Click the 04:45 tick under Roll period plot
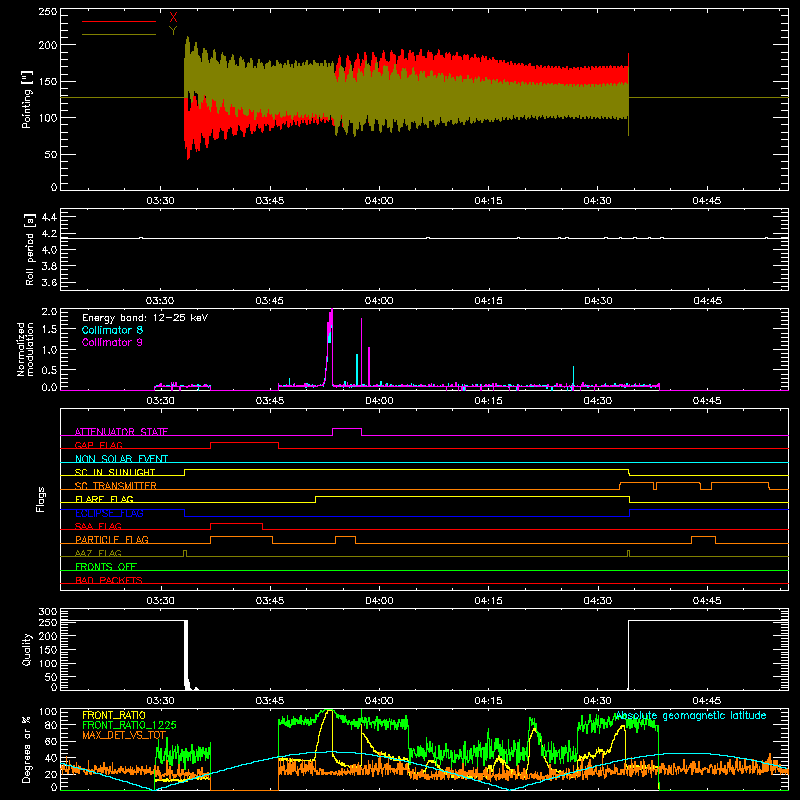800x800 pixels. pos(707,301)
